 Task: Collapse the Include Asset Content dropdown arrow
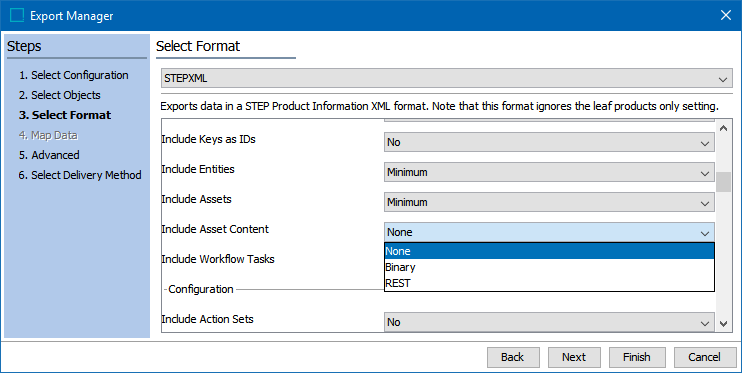point(705,232)
